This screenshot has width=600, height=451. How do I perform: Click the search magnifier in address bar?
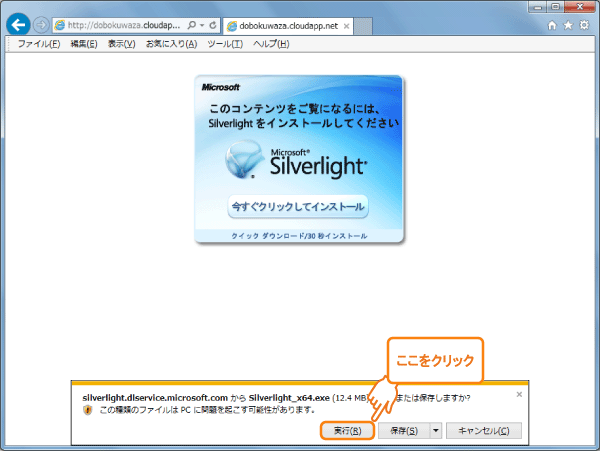(x=192, y=25)
